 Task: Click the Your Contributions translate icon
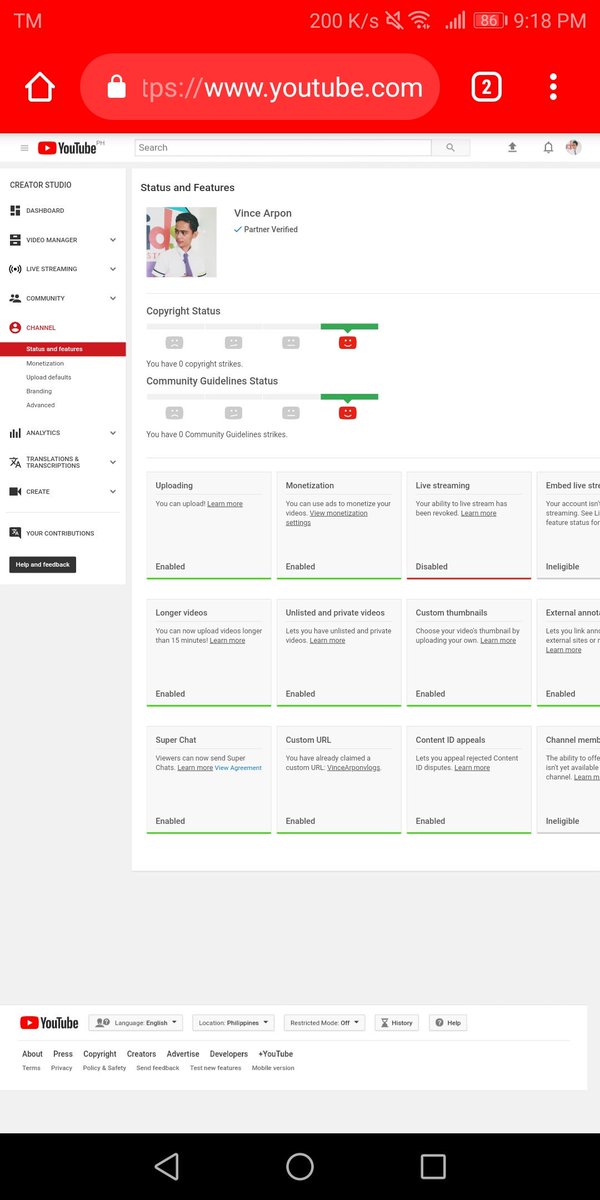(15, 533)
